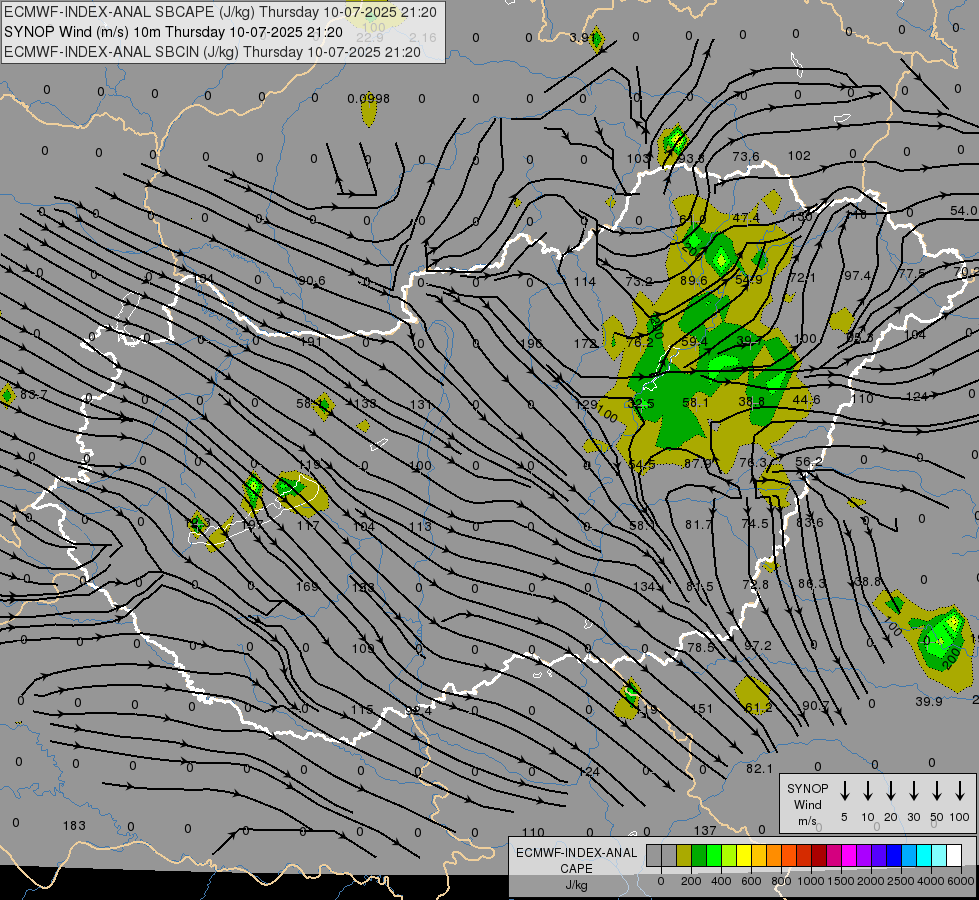Click the '82.1' grid value
This screenshot has width=979, height=900.
759,769
